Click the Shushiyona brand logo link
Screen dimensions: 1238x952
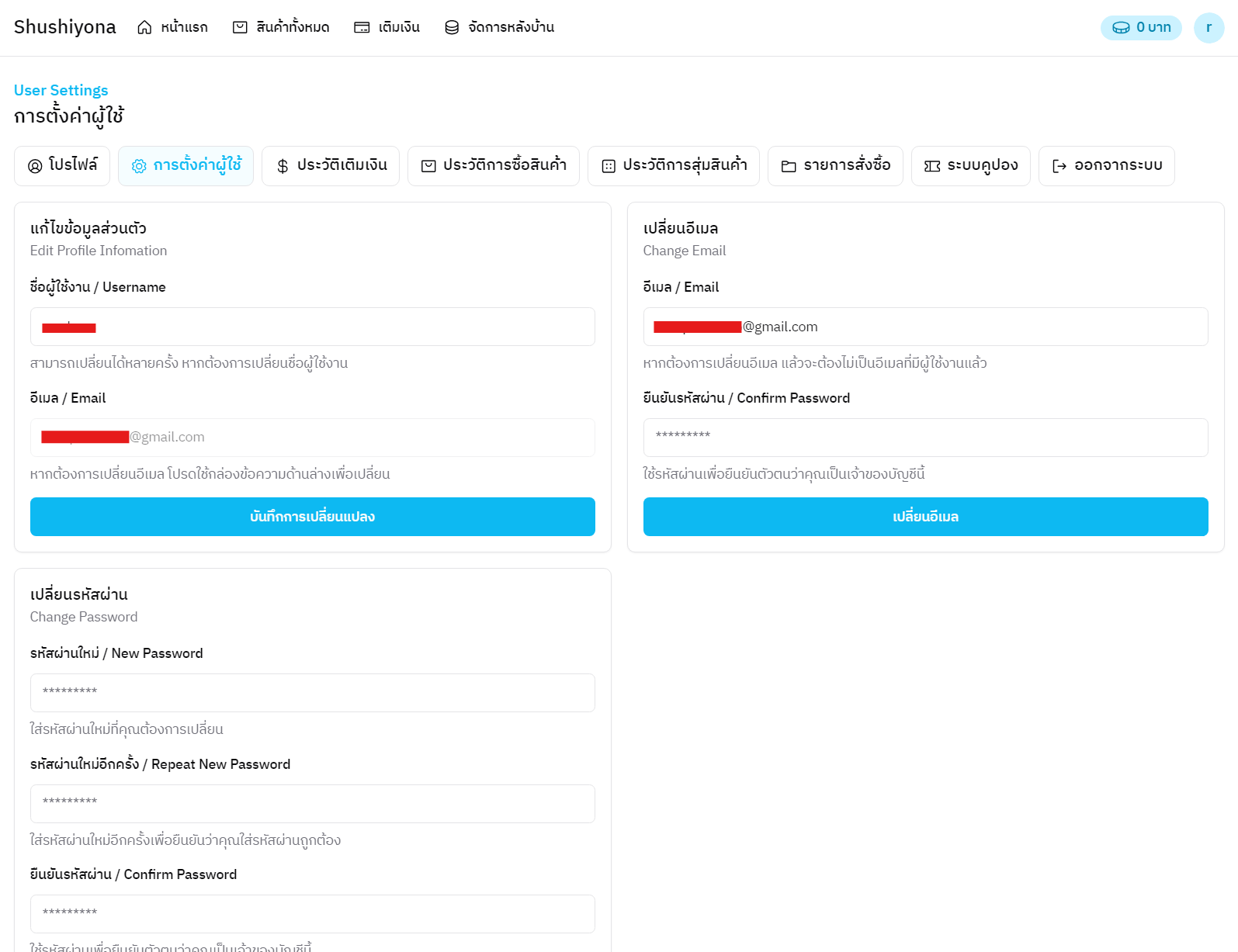pos(65,27)
